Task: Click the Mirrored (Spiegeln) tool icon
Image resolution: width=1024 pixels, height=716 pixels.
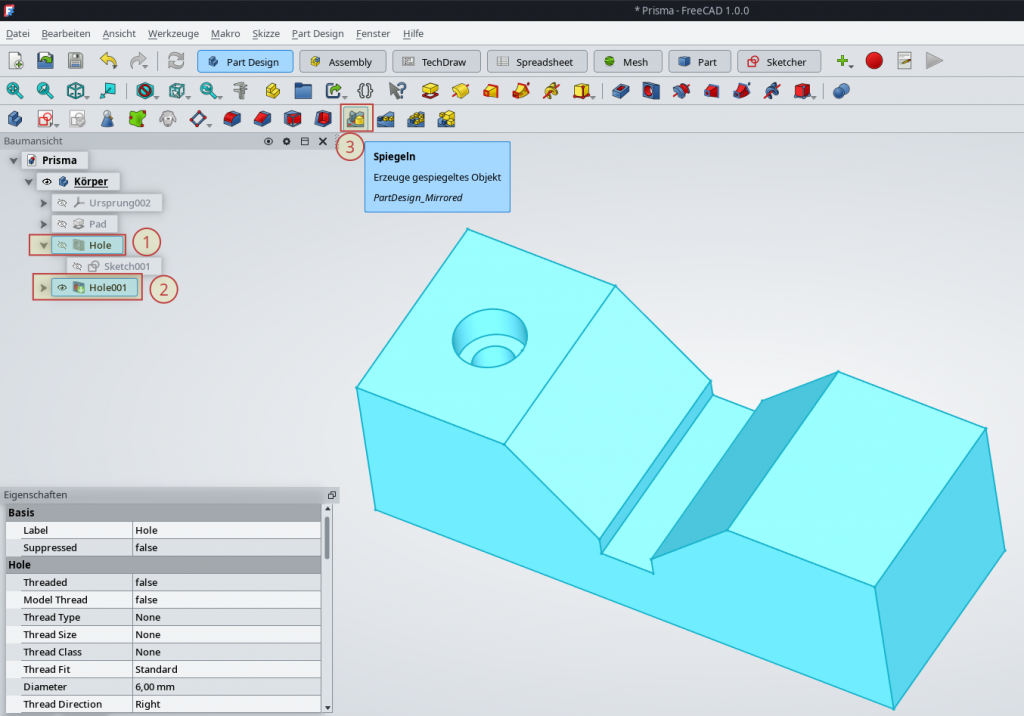Action: [356, 119]
